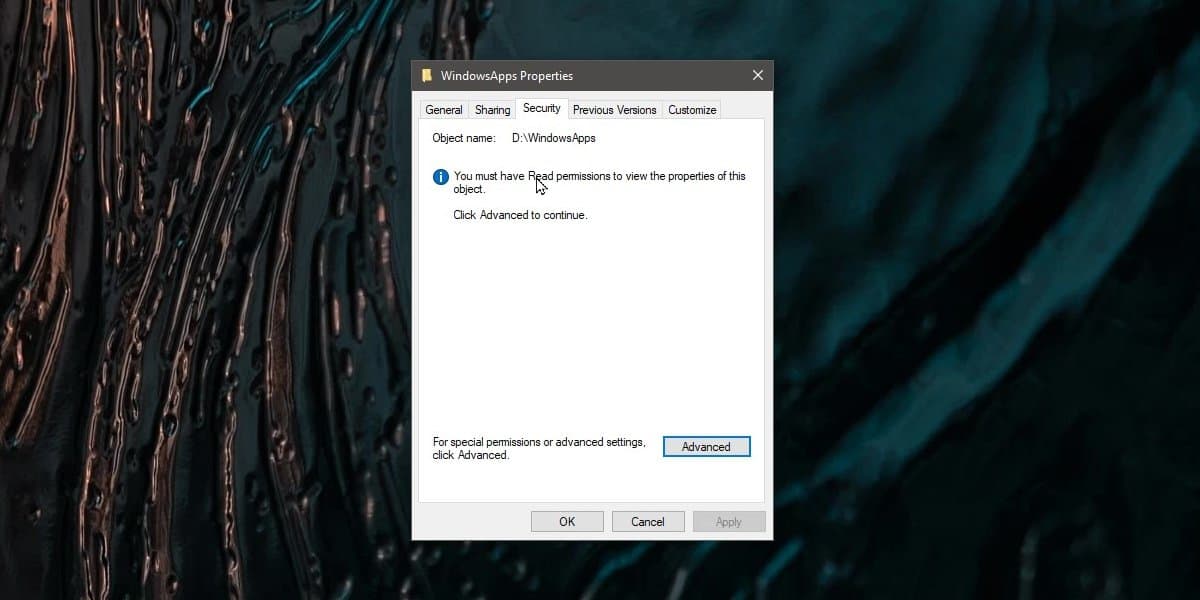Click the Click Advanced to continue text

(x=519, y=215)
